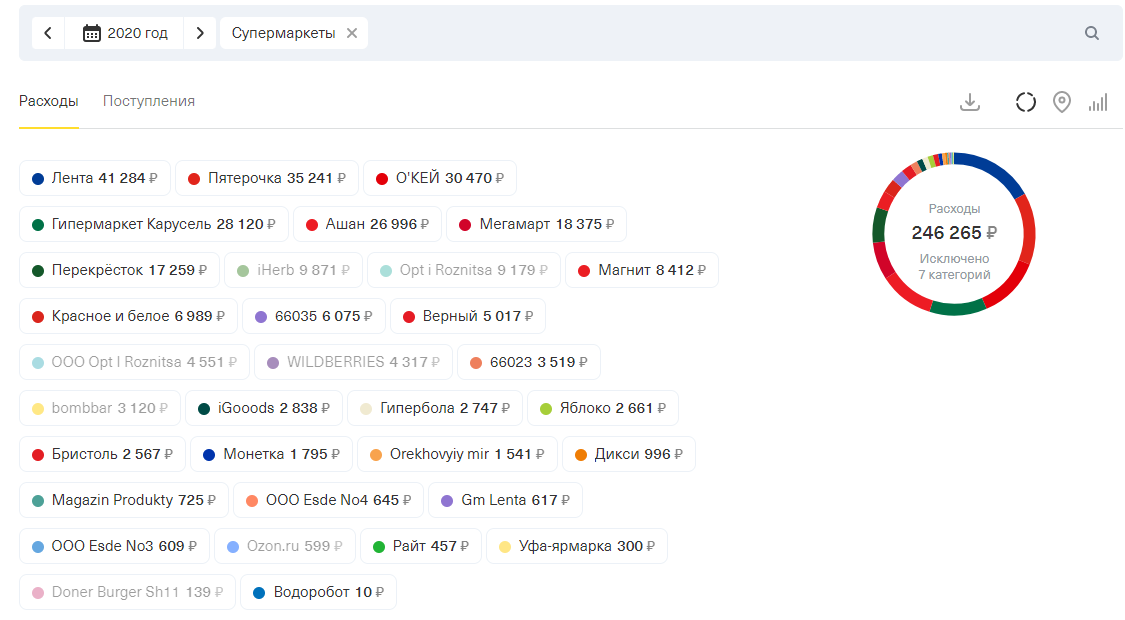Pick the Райт 457 ₽ chip
Viewport: 1125px width, 620px height.
420,545
